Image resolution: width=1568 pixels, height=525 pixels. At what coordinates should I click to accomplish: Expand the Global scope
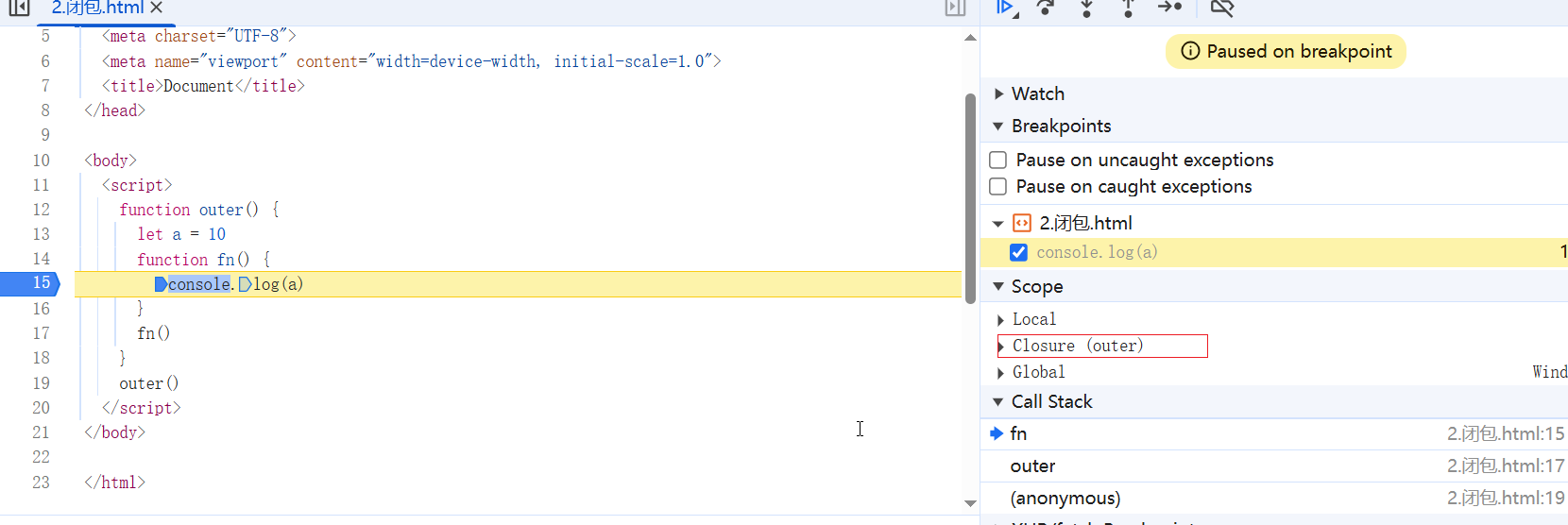[1000, 373]
